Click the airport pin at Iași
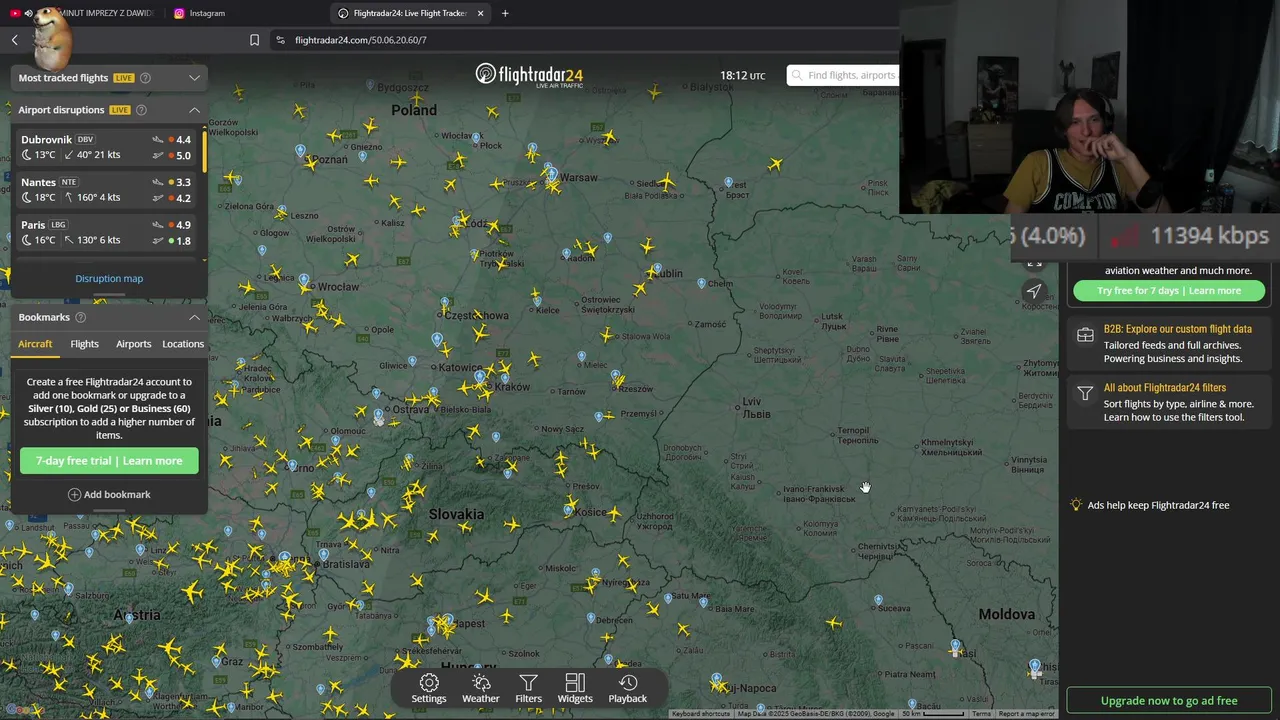 coord(955,646)
